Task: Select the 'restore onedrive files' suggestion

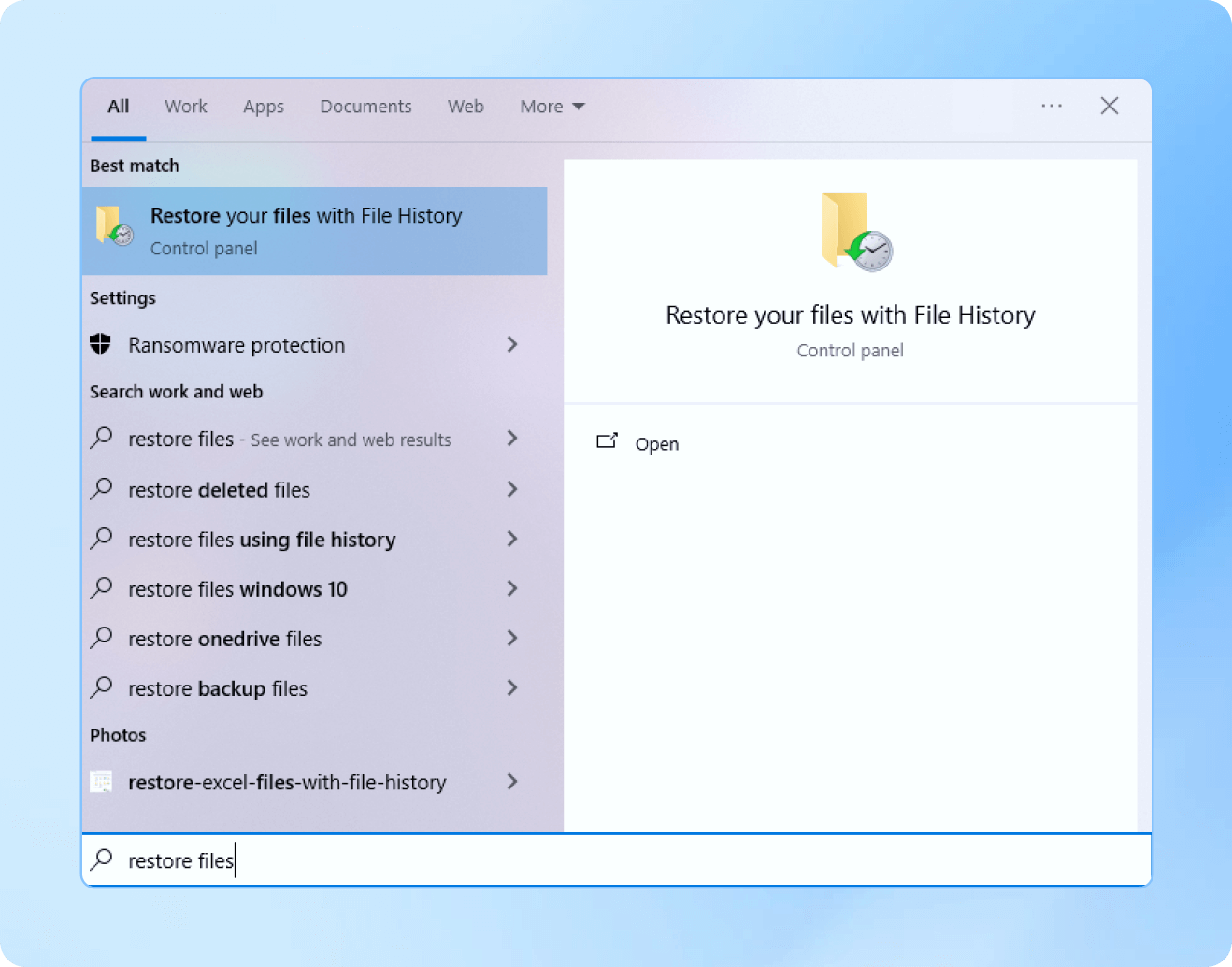Action: point(315,638)
